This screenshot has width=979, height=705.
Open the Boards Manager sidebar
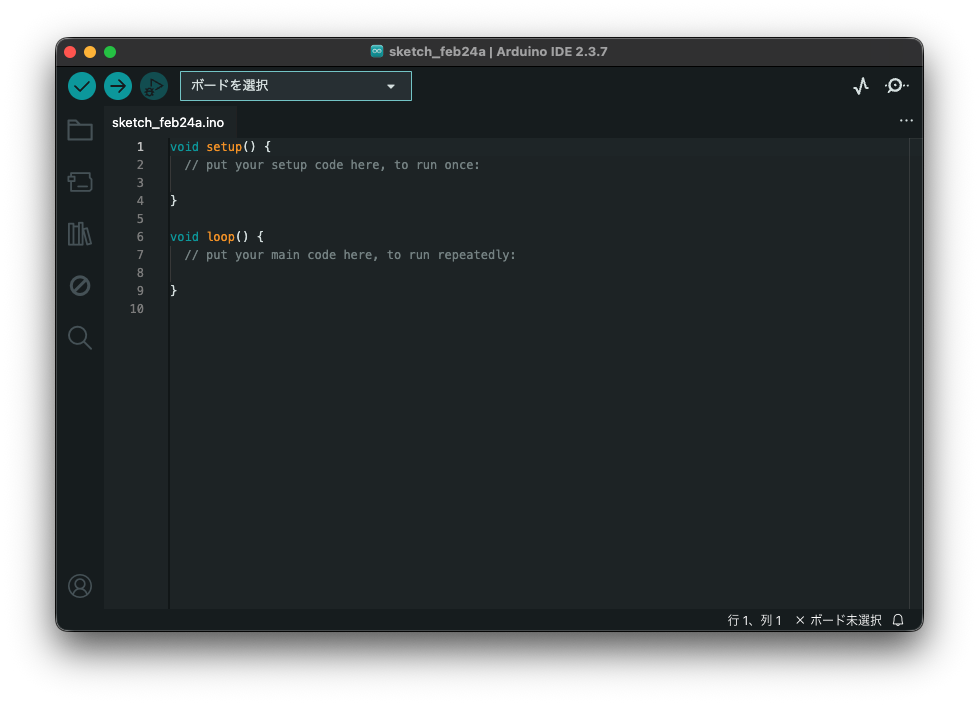tap(80, 181)
